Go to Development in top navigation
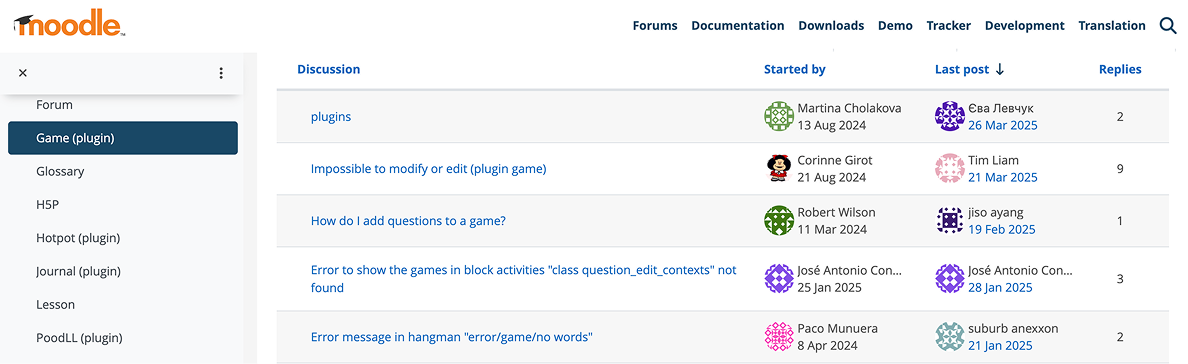 coord(1024,26)
